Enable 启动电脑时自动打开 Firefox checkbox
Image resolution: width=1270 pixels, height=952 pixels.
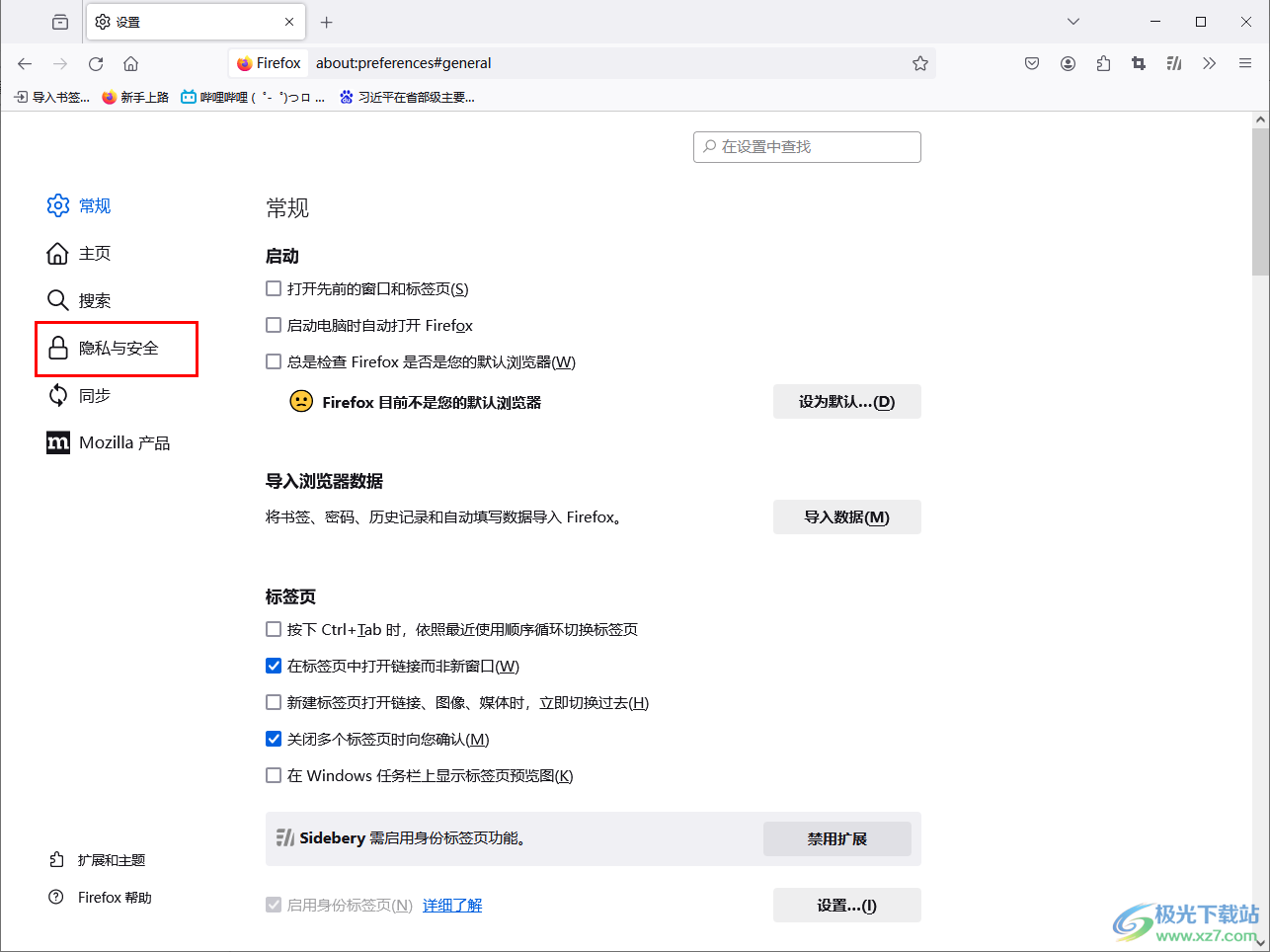coord(274,325)
